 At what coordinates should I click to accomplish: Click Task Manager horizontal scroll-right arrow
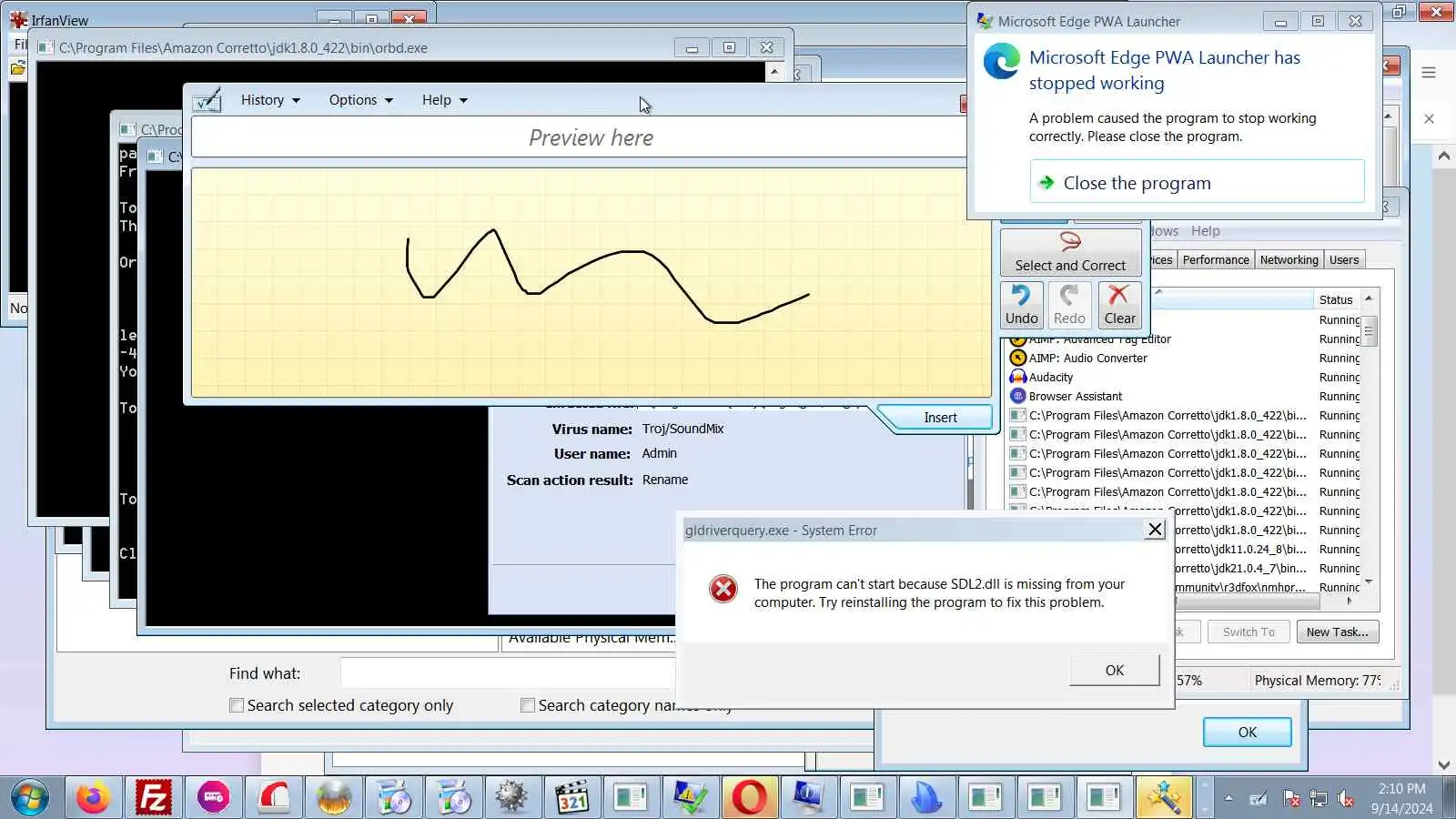pyautogui.click(x=1350, y=602)
